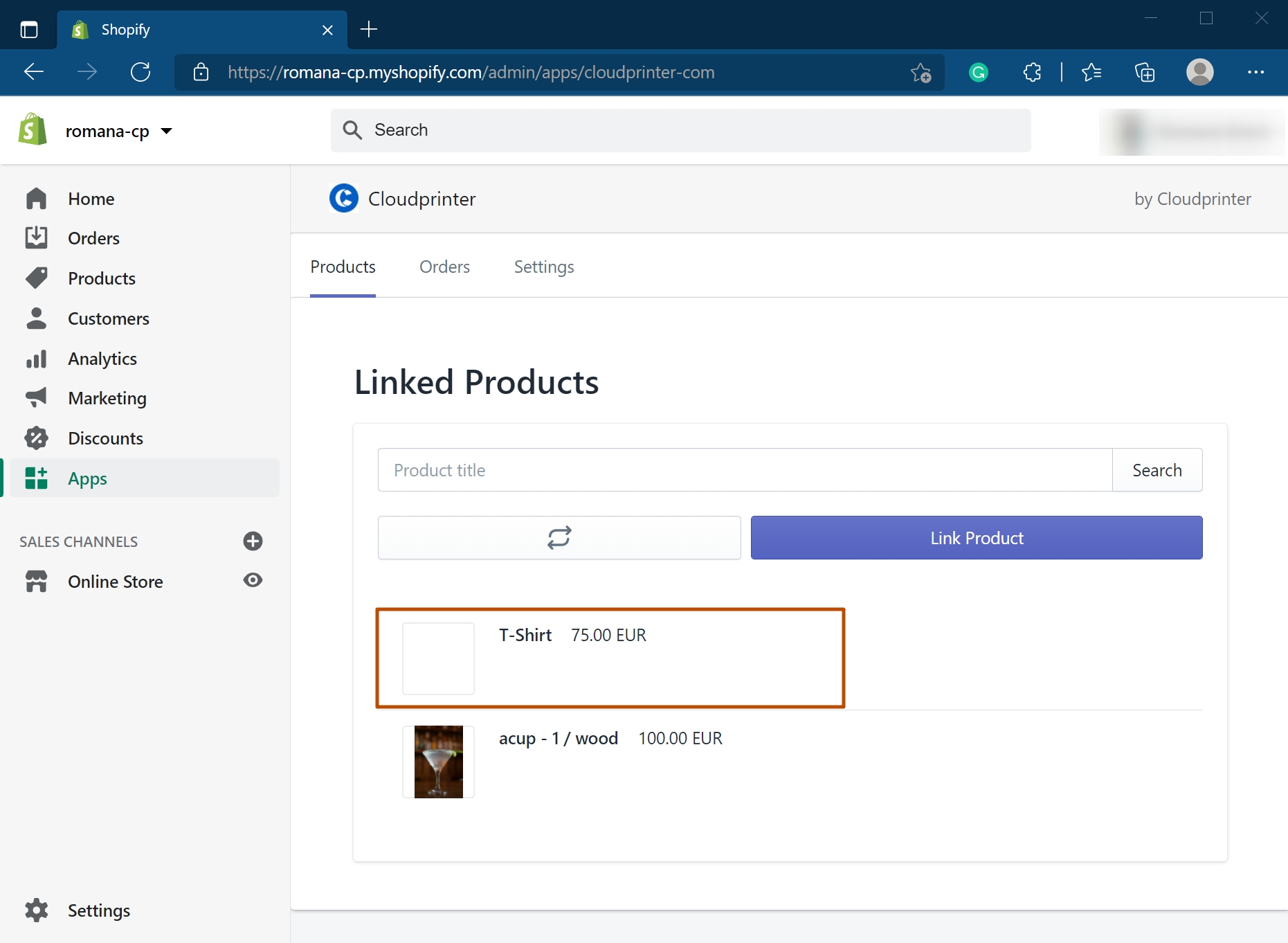Click the acup cocktail glass thumbnail

click(x=438, y=762)
